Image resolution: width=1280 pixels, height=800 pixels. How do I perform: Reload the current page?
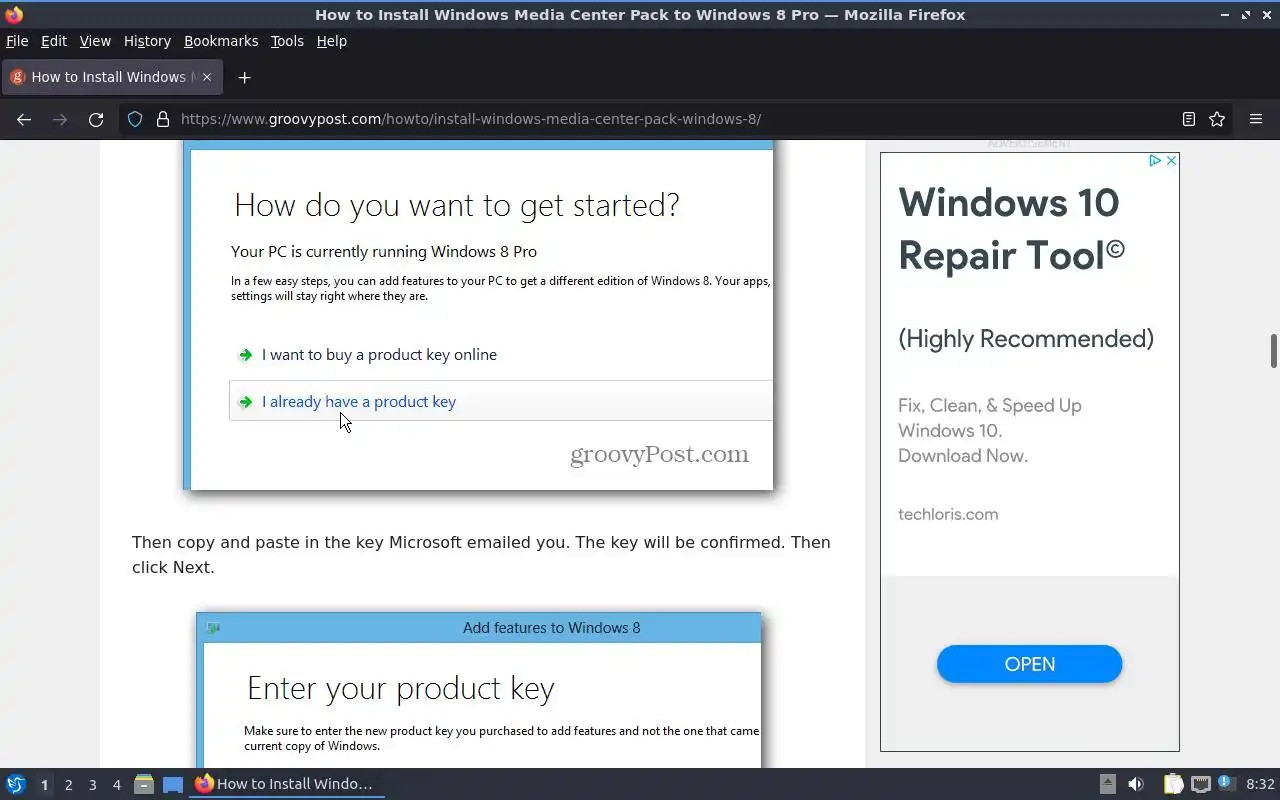96,119
